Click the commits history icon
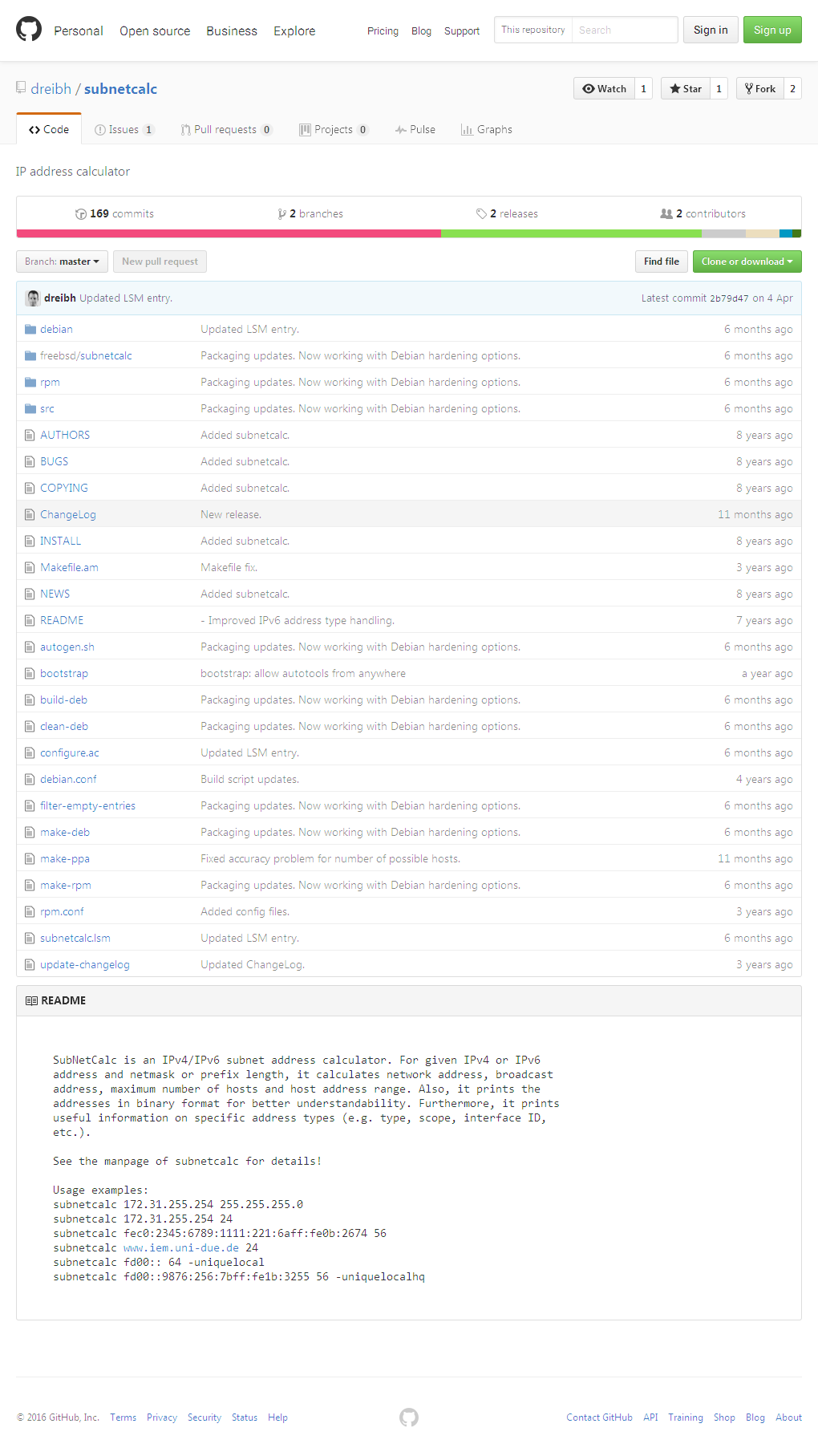Screen dimensions: 818x1456 (x=81, y=214)
